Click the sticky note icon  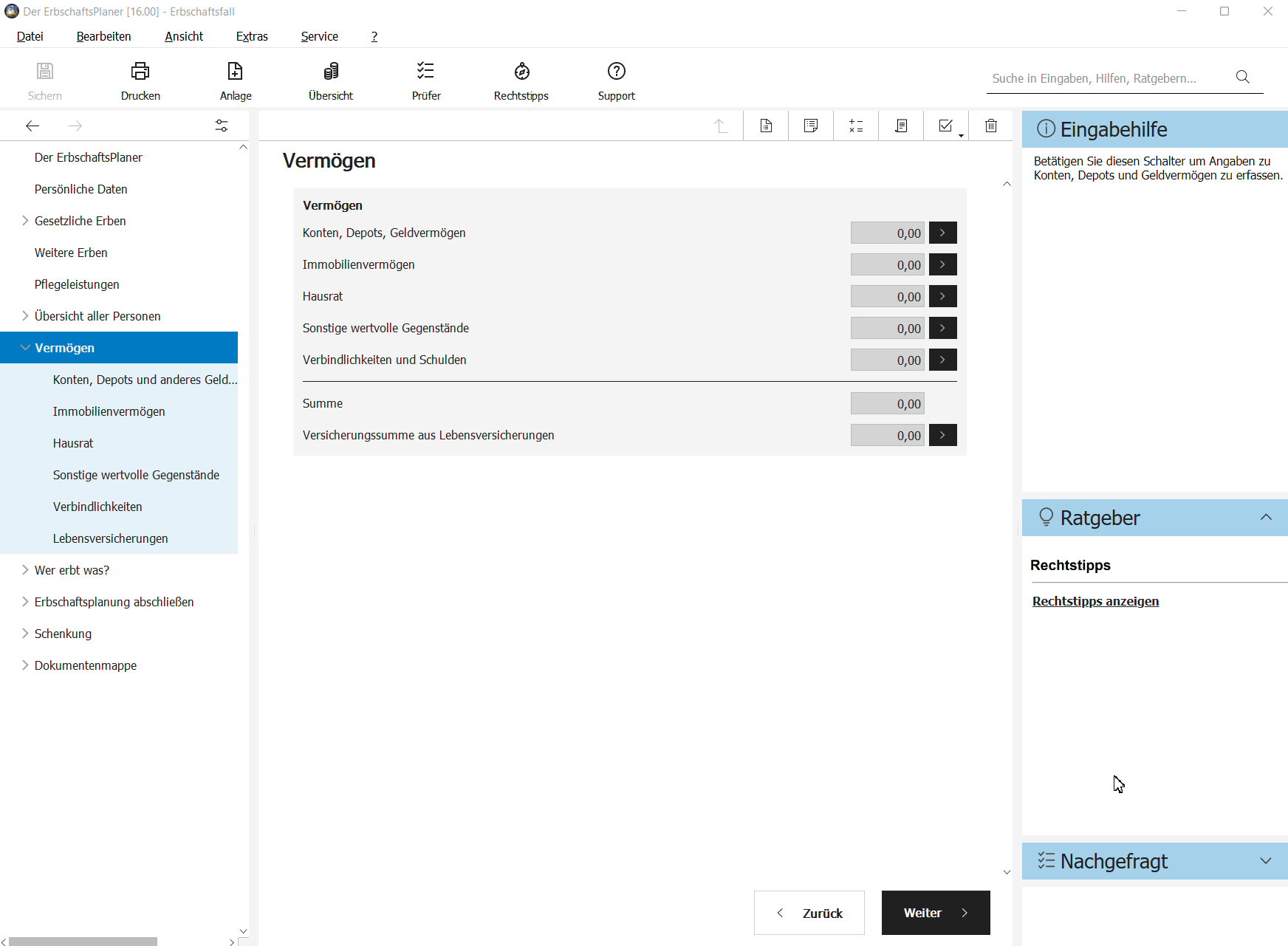(x=811, y=126)
